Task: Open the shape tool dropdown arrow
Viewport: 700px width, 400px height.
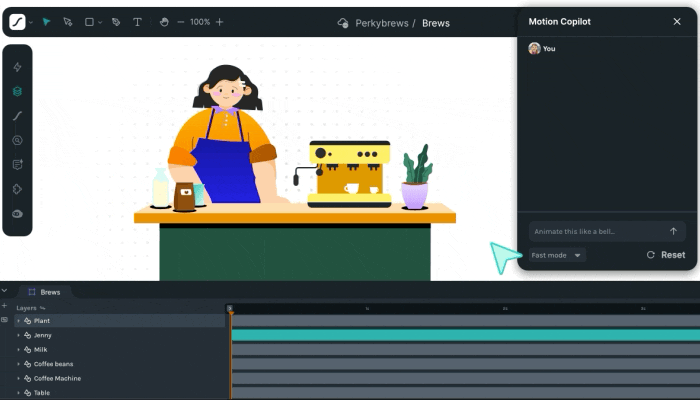Action: coord(101,22)
